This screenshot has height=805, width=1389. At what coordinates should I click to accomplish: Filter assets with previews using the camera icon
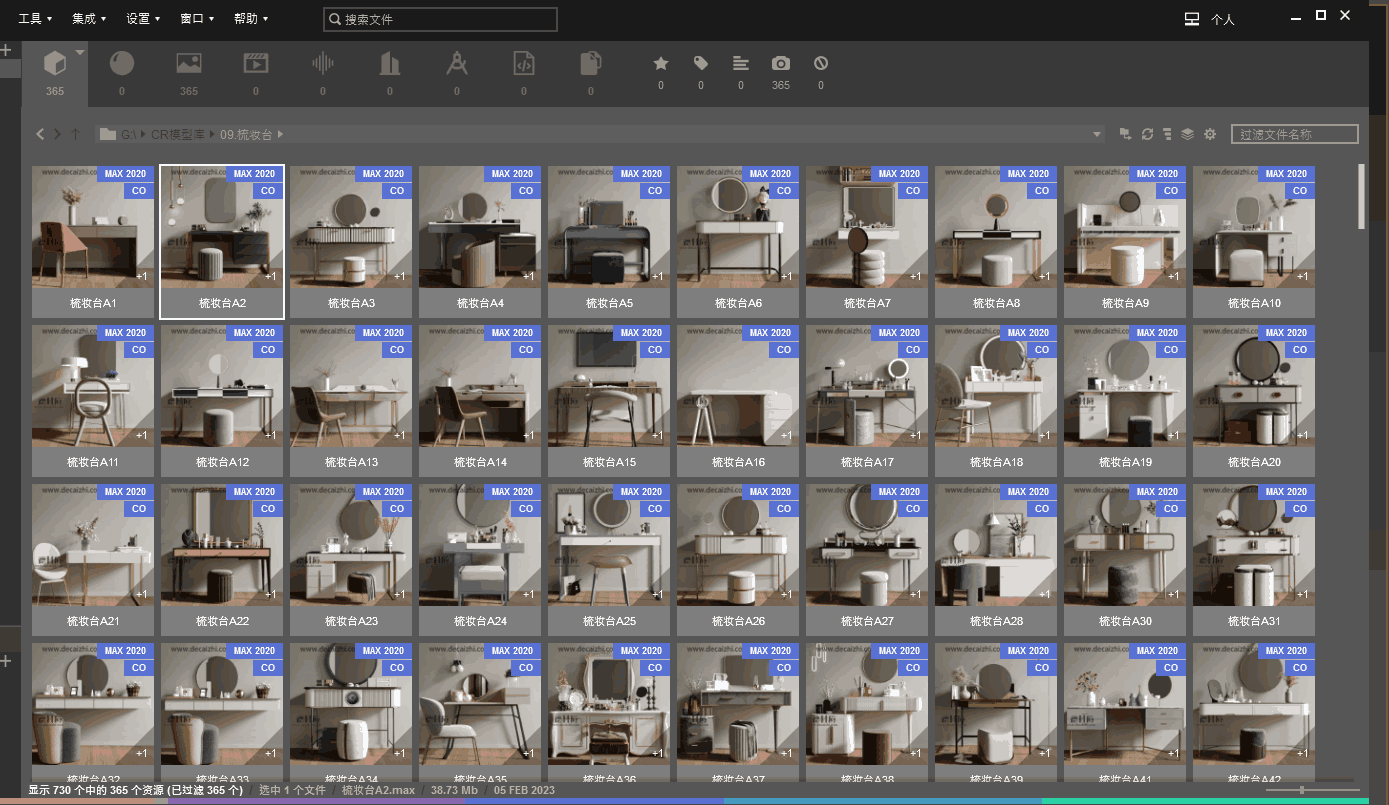coord(781,63)
